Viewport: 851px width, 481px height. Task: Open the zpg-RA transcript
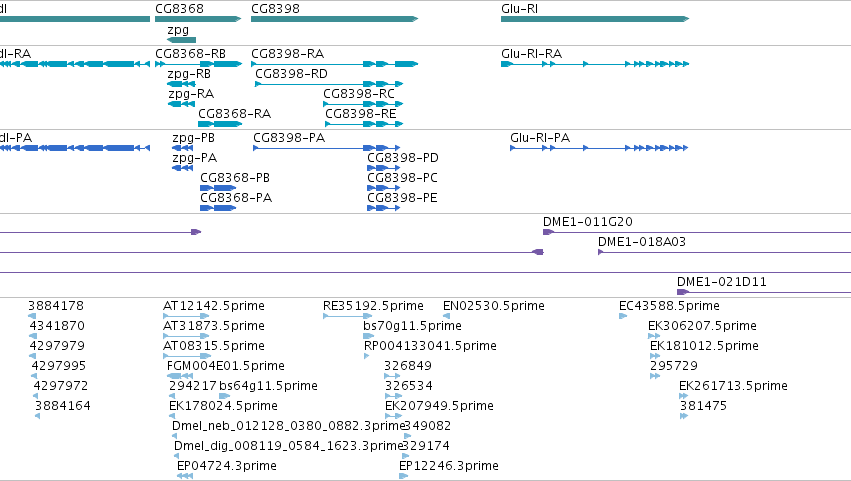[x=181, y=104]
